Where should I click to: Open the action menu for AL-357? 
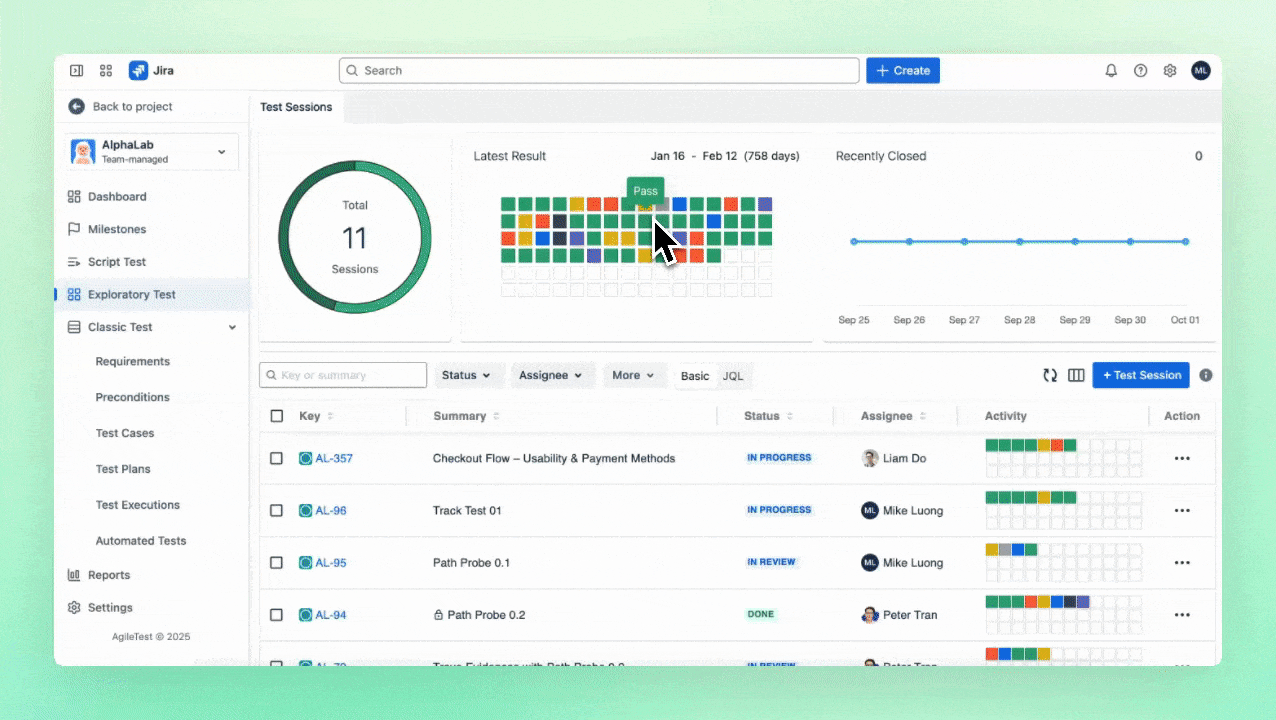coord(1182,458)
